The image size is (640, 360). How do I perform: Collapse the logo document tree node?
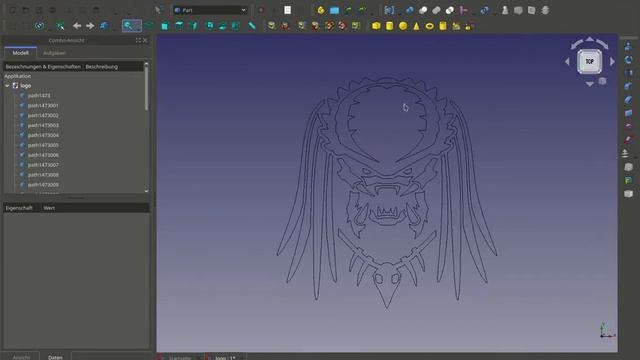(x=7, y=86)
